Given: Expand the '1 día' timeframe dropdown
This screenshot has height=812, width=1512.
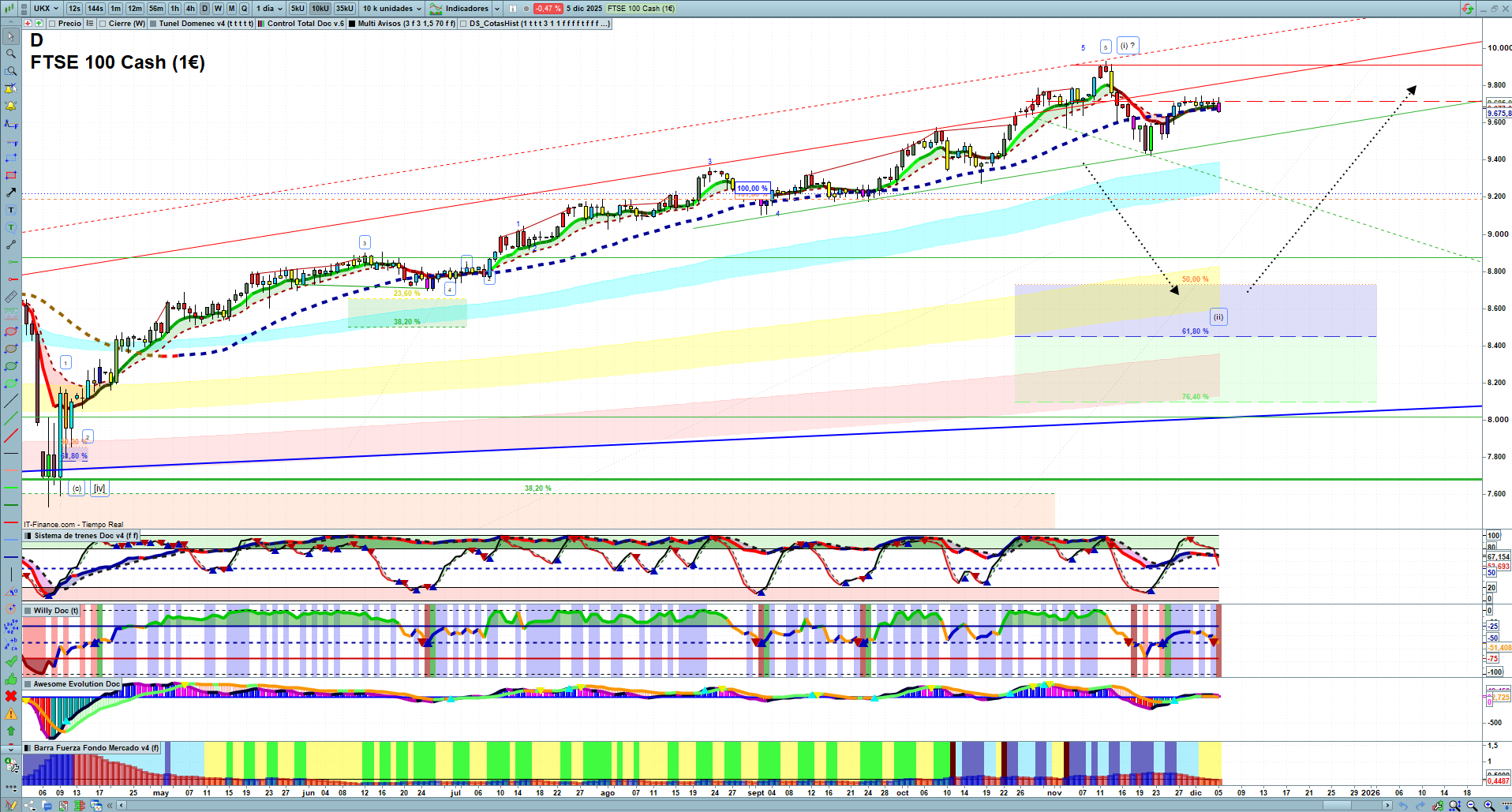Looking at the screenshot, I should click(268, 9).
